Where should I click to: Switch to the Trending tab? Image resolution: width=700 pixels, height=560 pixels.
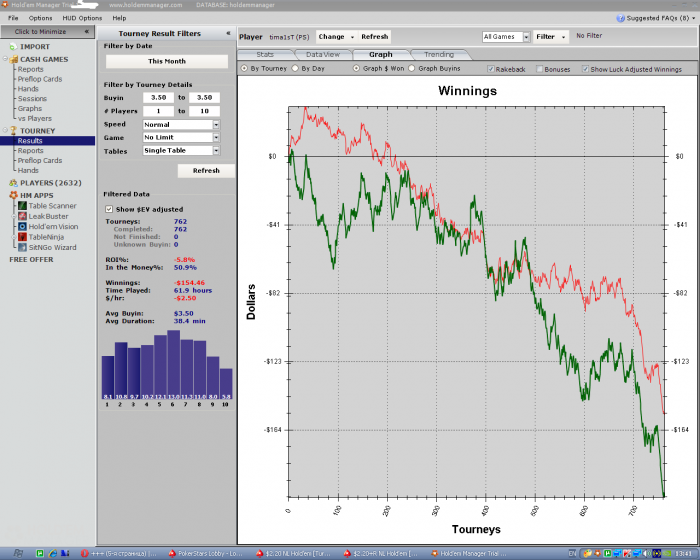(x=438, y=54)
